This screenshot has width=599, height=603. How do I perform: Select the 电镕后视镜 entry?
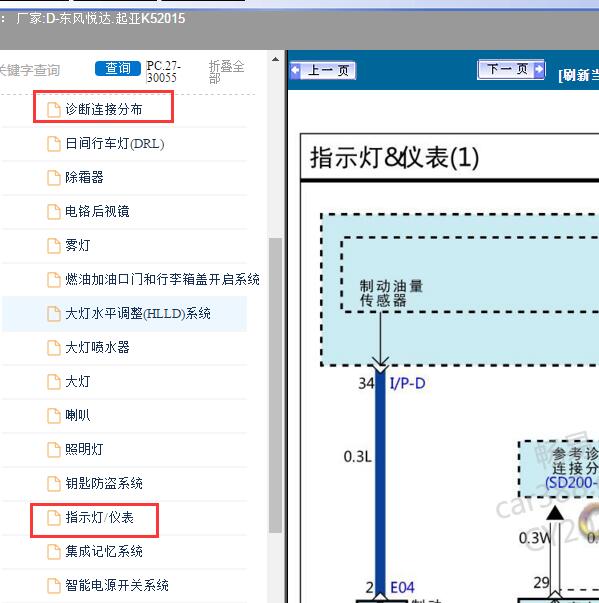97,212
